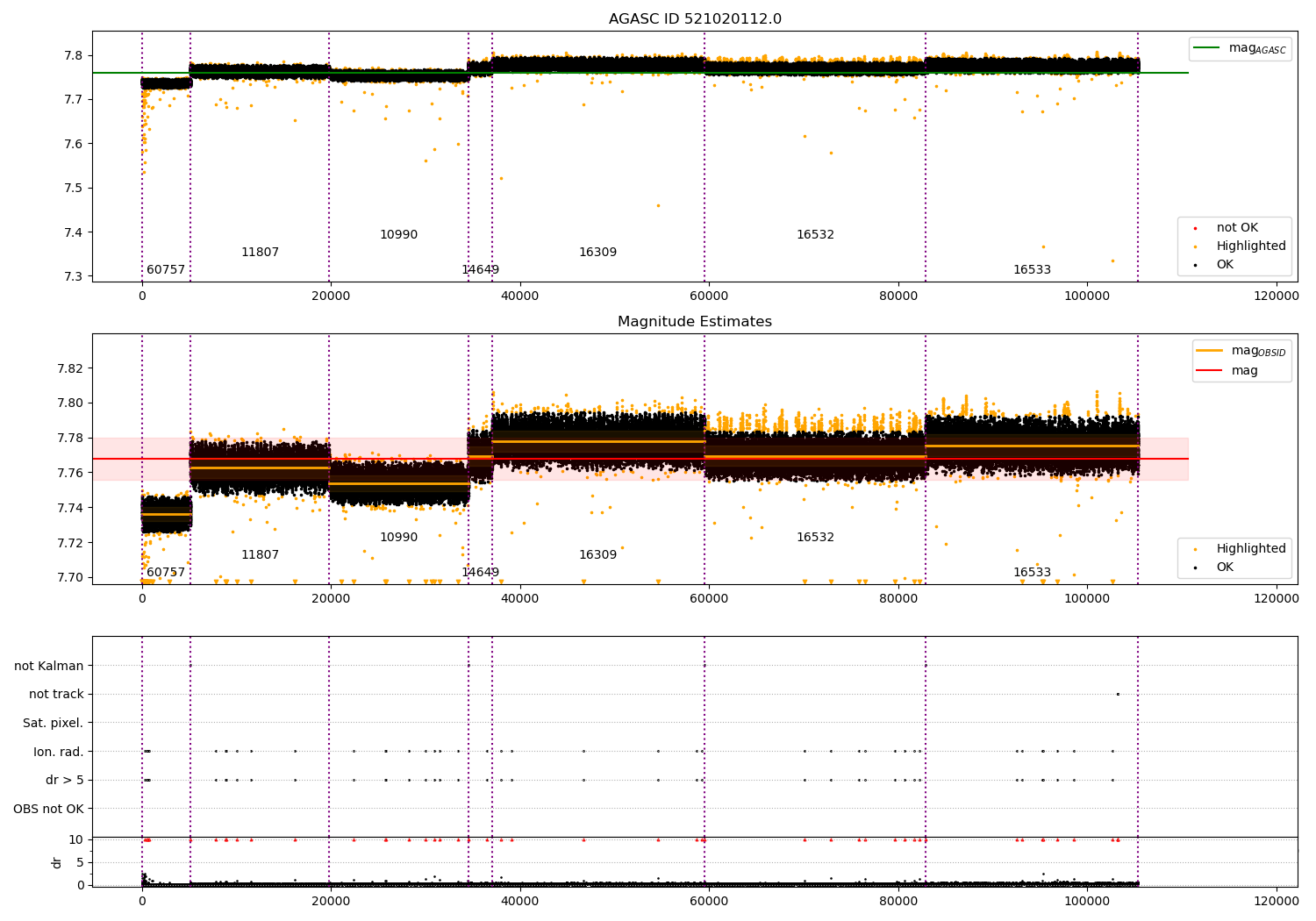
Task: Click y-axis tick '7.3' in AGASC ID plot
Action: tap(73, 277)
